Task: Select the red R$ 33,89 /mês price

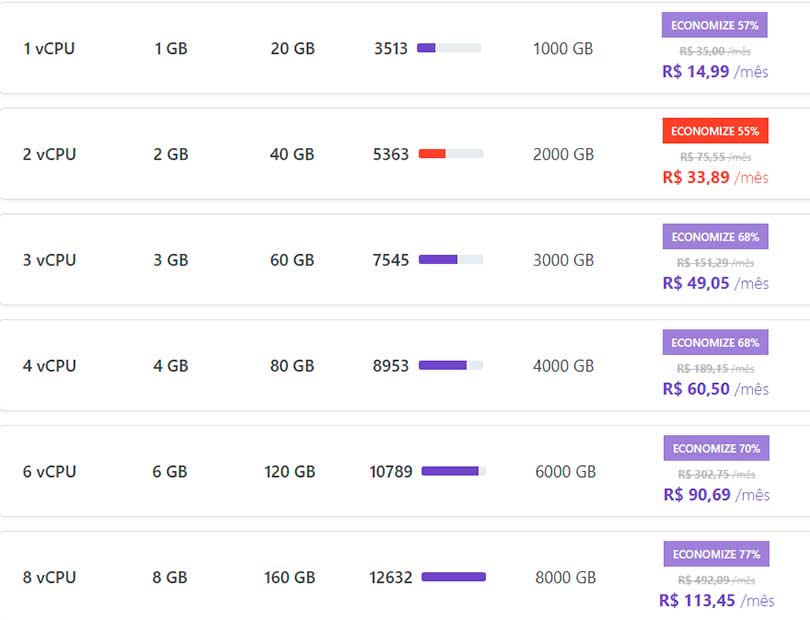Action: pyautogui.click(x=714, y=177)
